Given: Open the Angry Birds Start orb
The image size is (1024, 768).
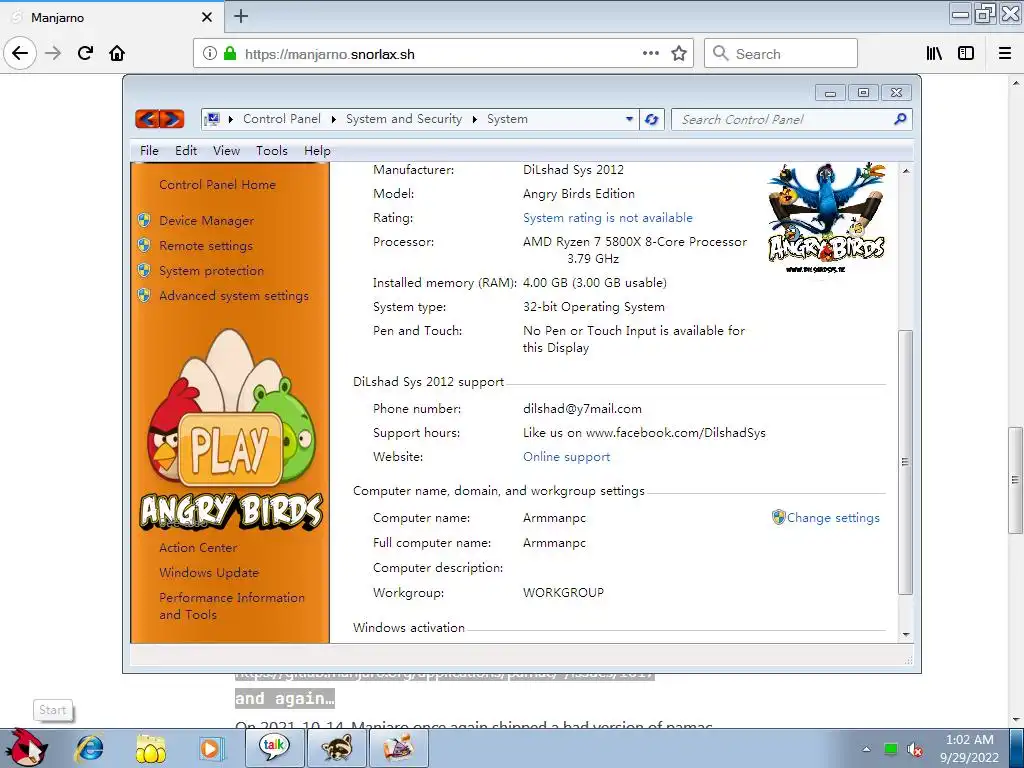Looking at the screenshot, I should coord(25,747).
